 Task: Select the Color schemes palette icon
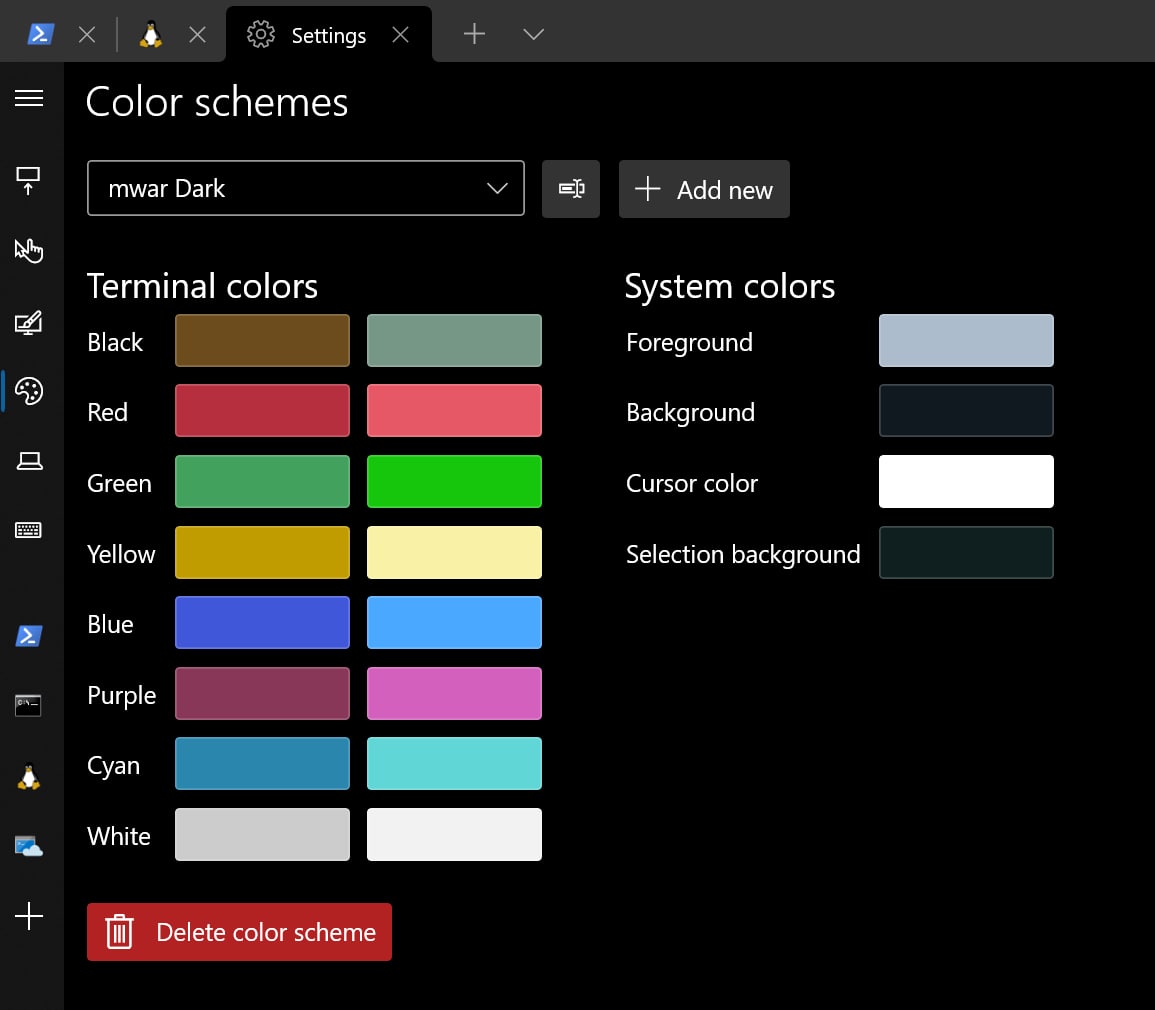[29, 391]
